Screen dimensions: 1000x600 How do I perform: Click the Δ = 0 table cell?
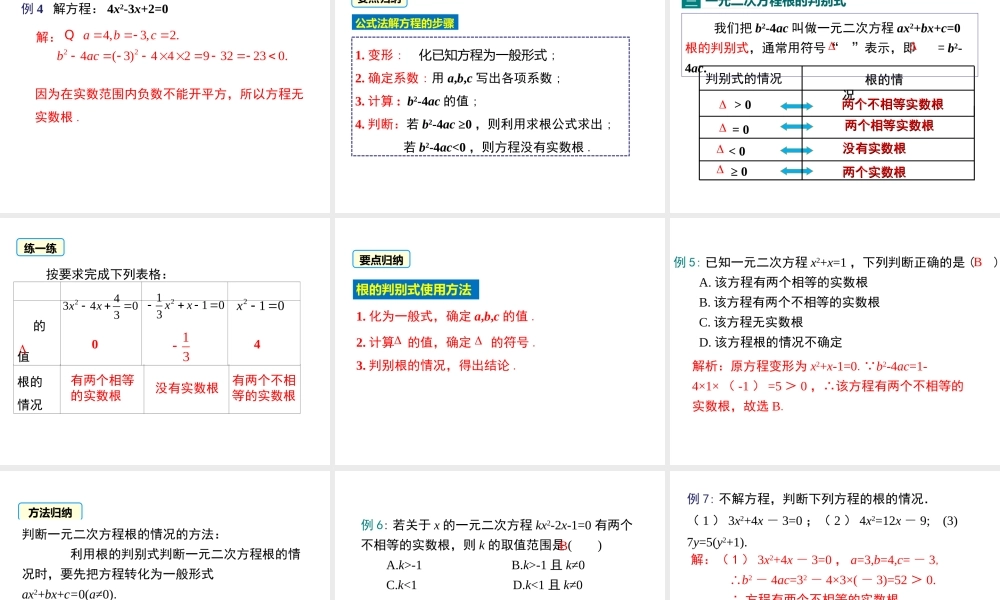(x=750, y=129)
